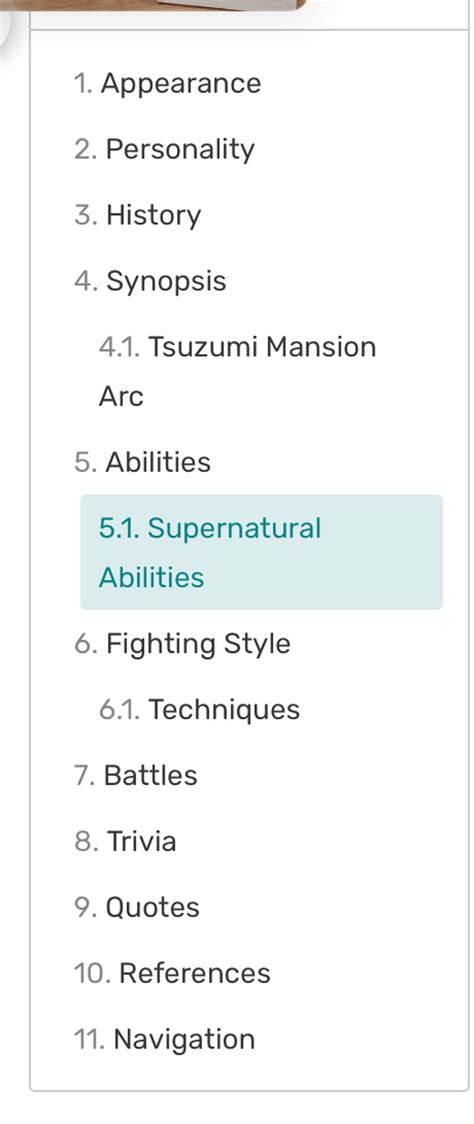Viewport: 474px width, 1124px height.
Task: Jump to the Personality section
Action: (x=164, y=149)
